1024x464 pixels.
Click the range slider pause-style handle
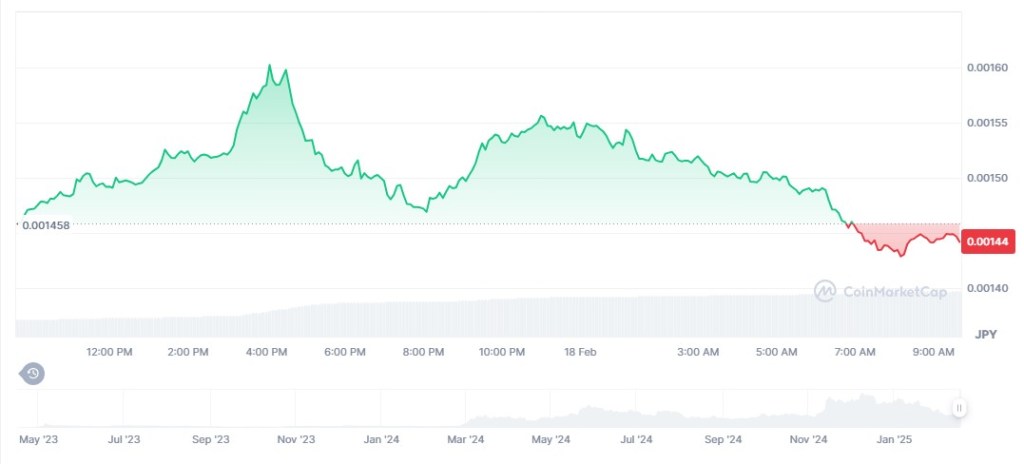tap(959, 408)
